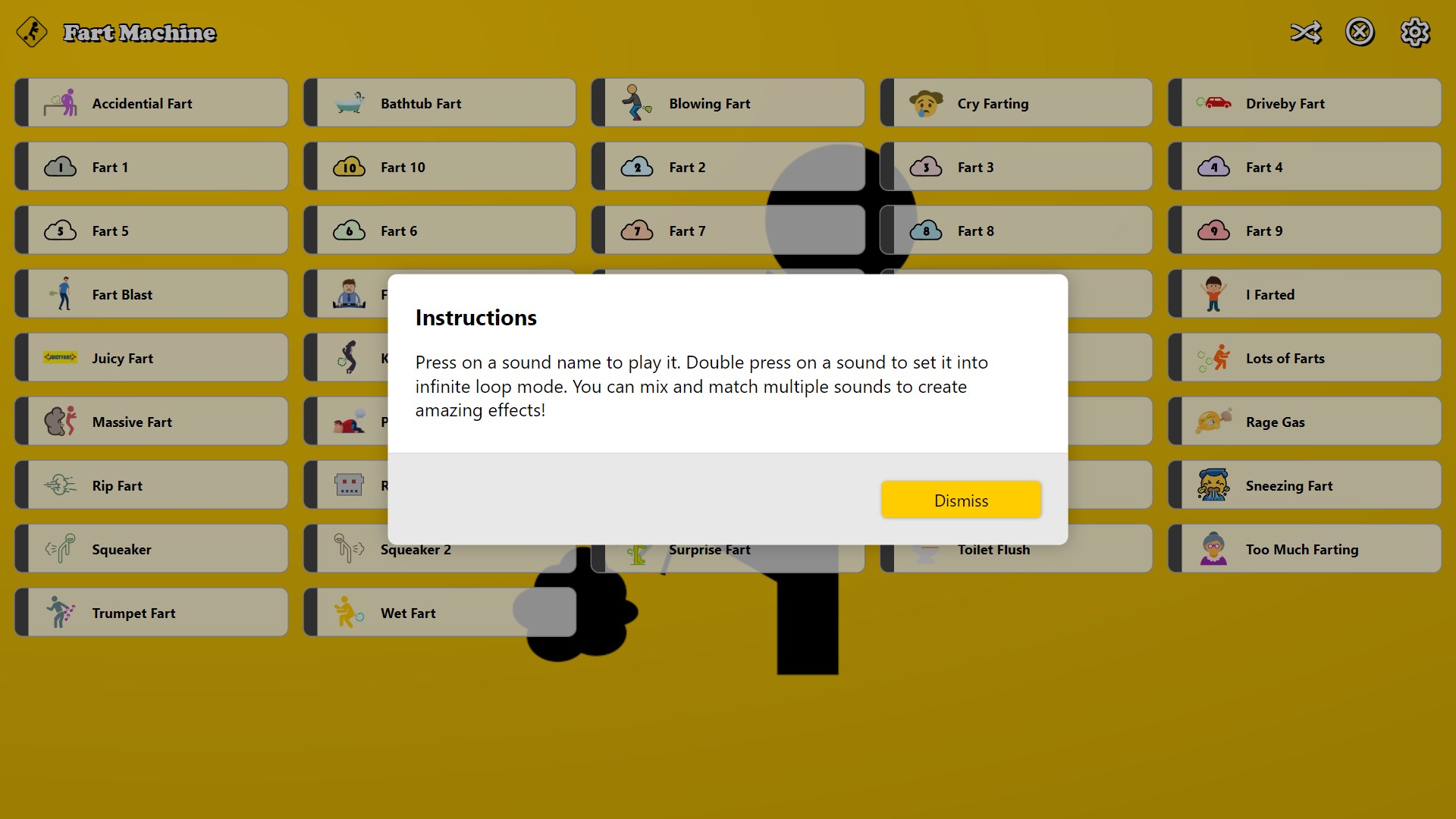Click the Fart Machine logo icon
This screenshot has height=819, width=1456.
(x=32, y=33)
